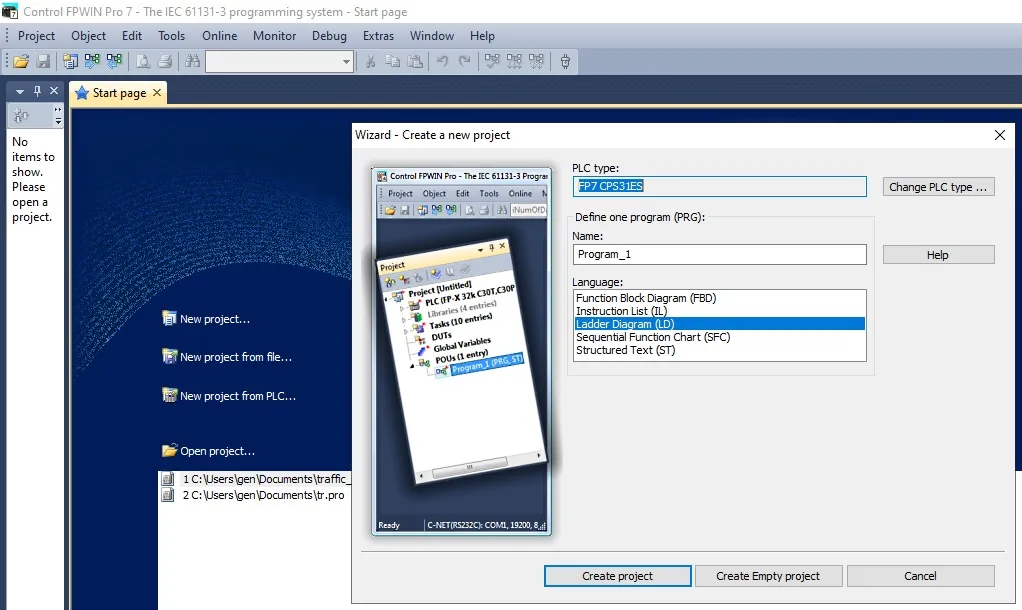Open the side panel dropdown arrow menu

pos(20,91)
